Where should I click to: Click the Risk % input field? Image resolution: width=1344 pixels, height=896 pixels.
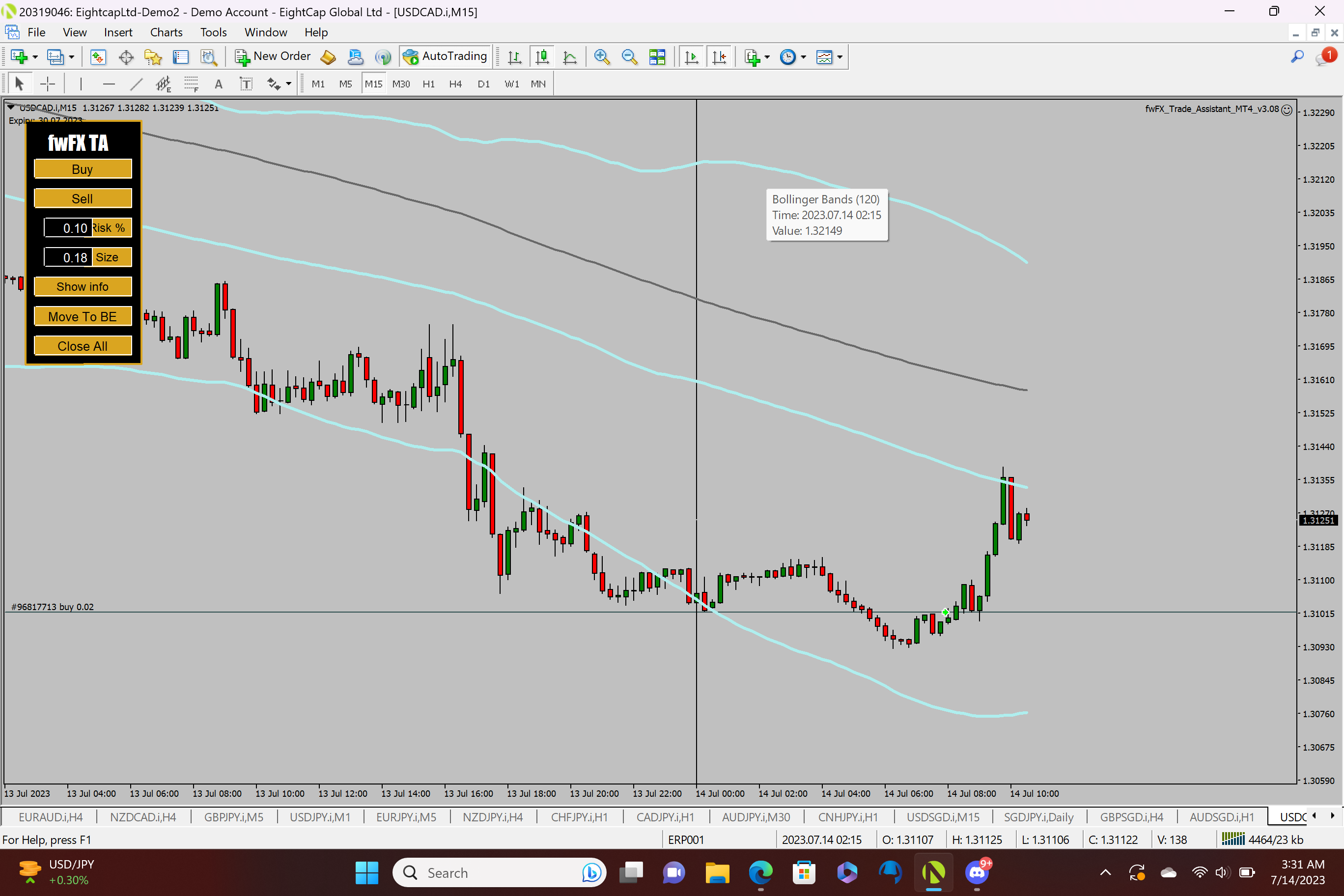click(69, 228)
